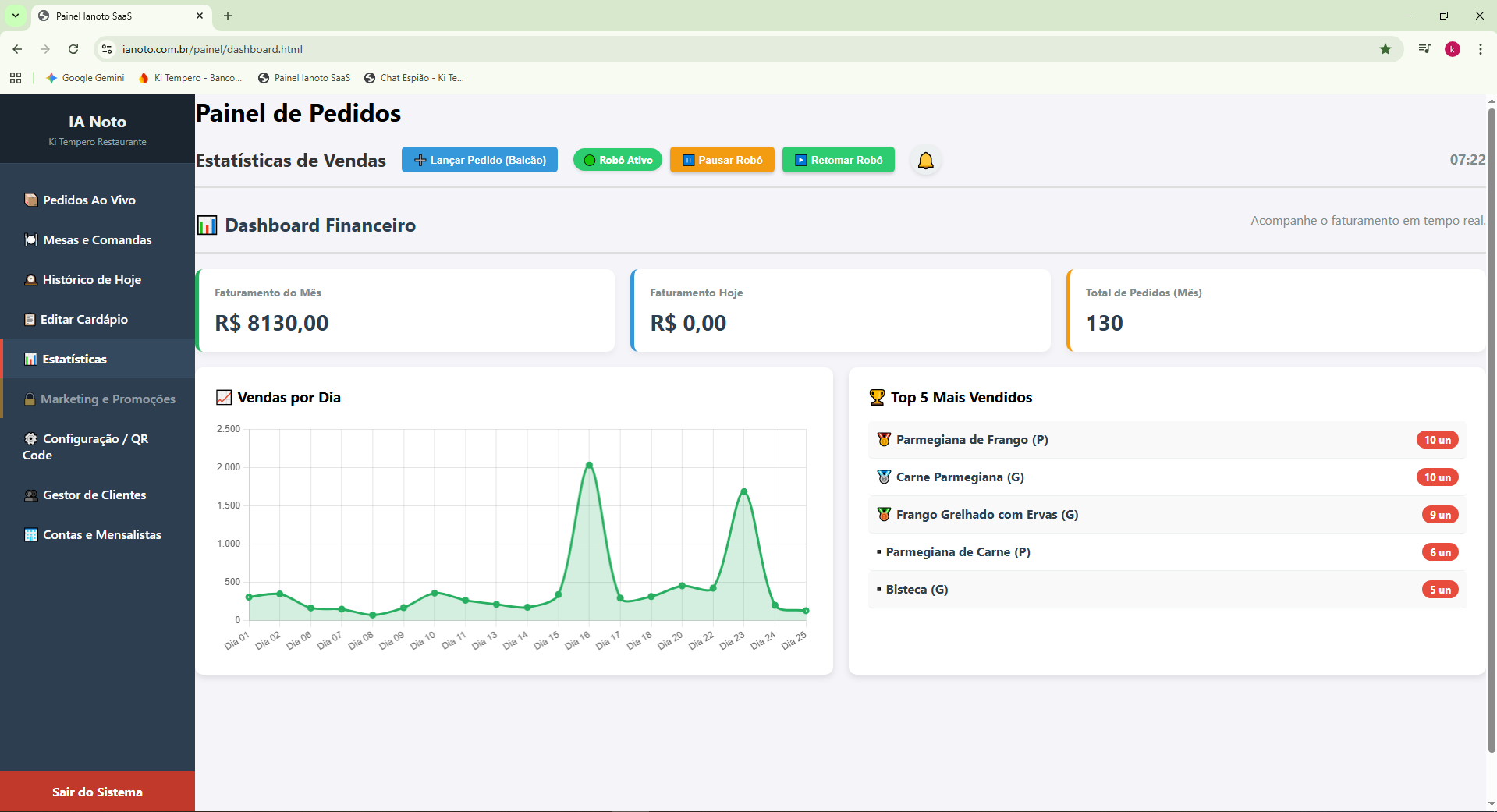Click the Lançar Pedido (Balcão) button

point(480,160)
